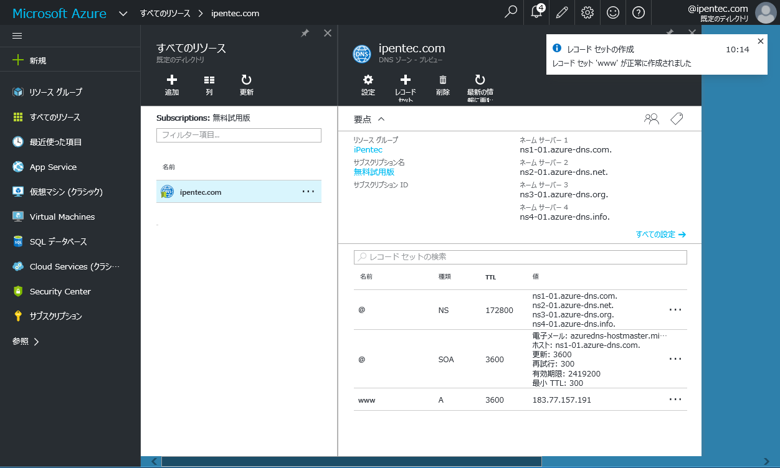Open the search magnifier in top bar
The image size is (780, 468).
pyautogui.click(x=510, y=12)
